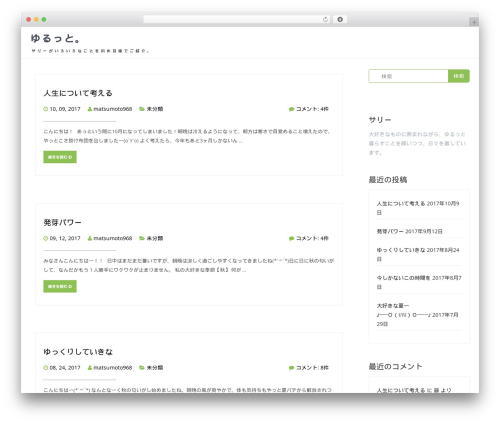Click the green search submit button

point(459,76)
